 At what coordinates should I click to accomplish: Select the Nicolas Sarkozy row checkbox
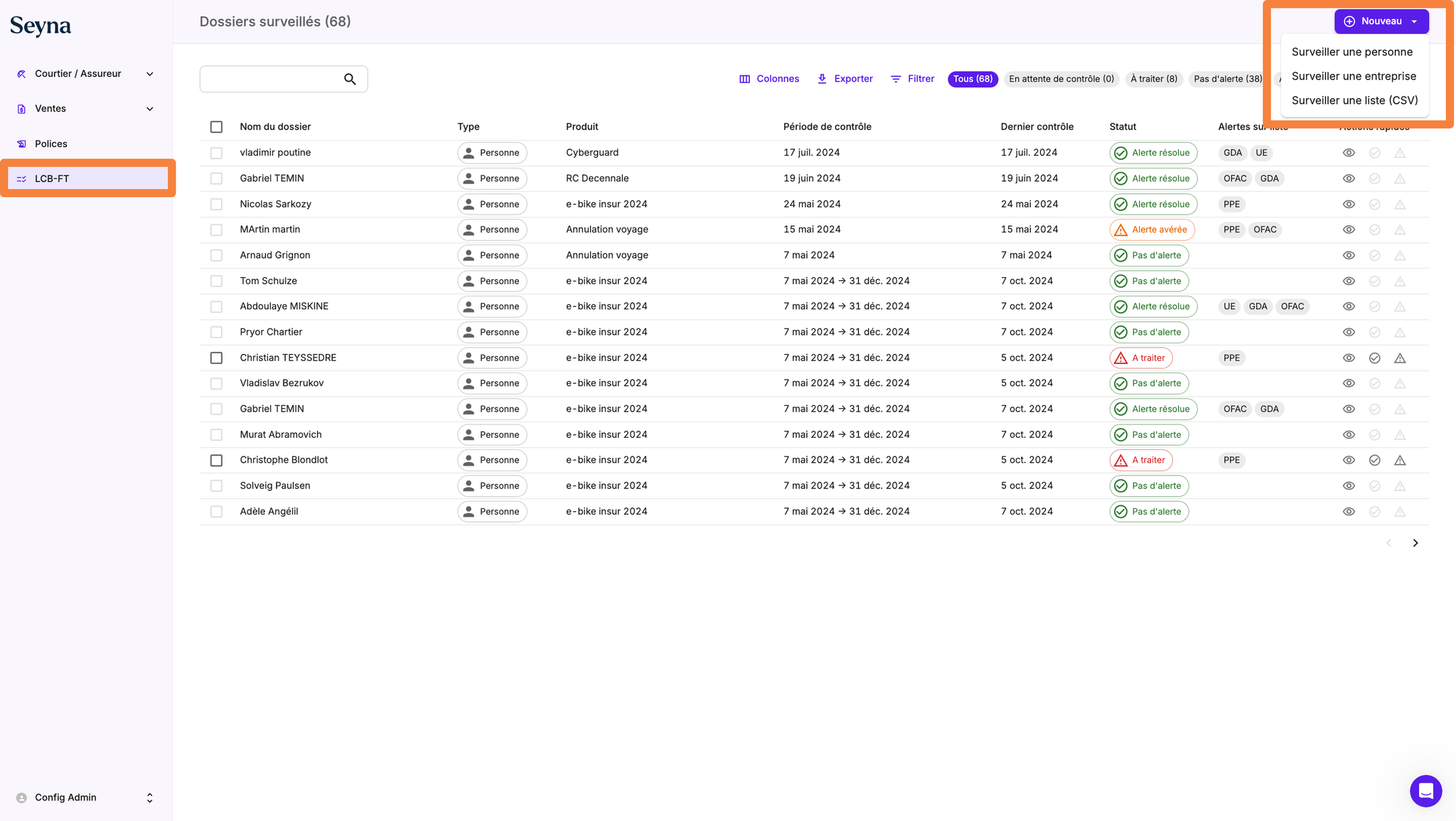click(x=216, y=204)
